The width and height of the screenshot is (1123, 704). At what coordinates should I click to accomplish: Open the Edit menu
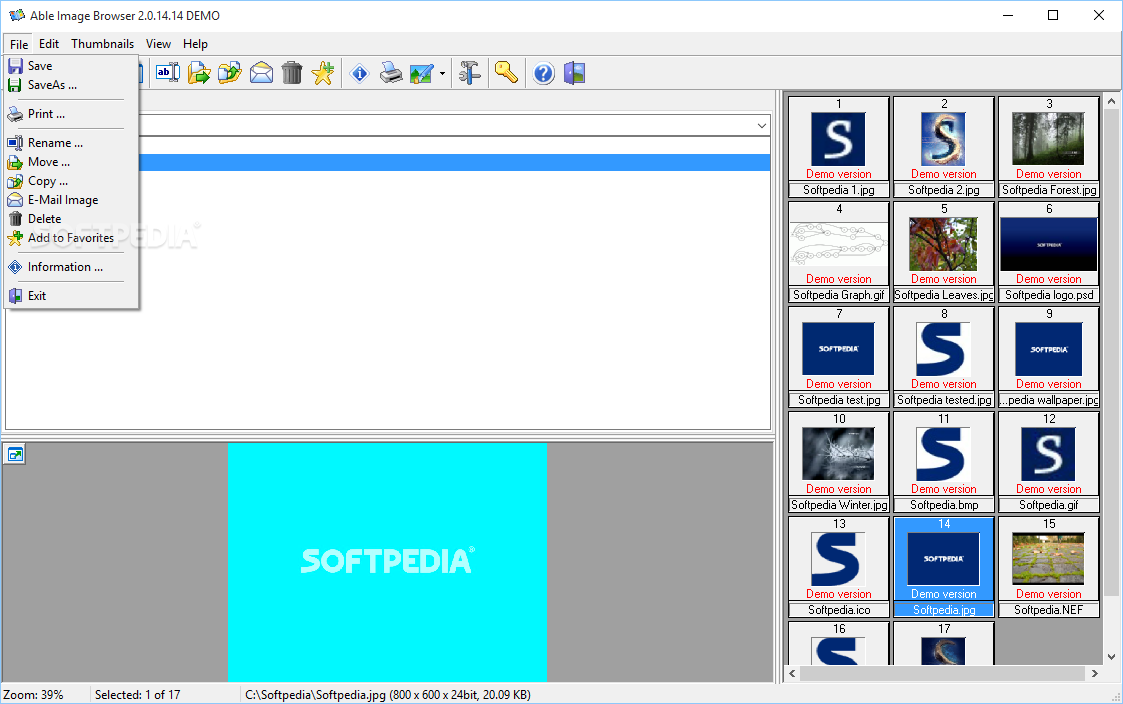49,44
